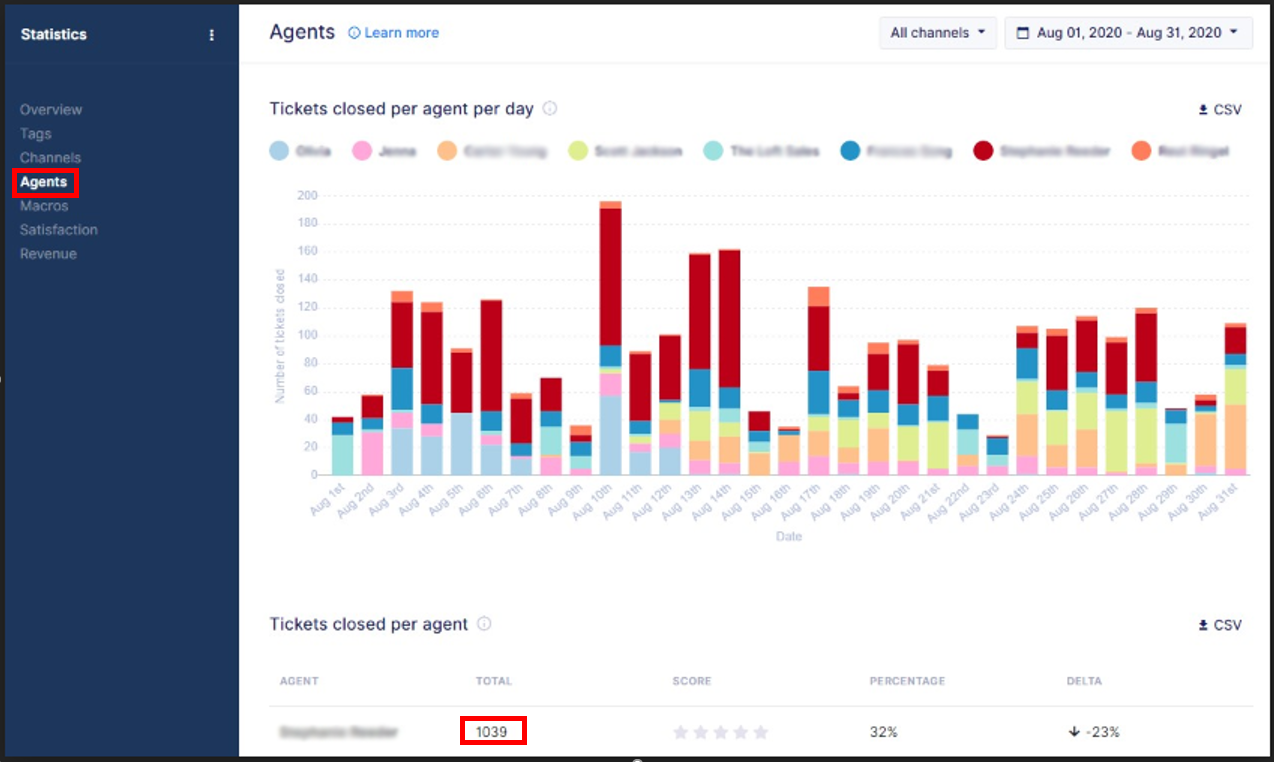The height and width of the screenshot is (762, 1274).
Task: Click the Scott Jackson yellow-green legend swatch
Action: click(x=578, y=151)
